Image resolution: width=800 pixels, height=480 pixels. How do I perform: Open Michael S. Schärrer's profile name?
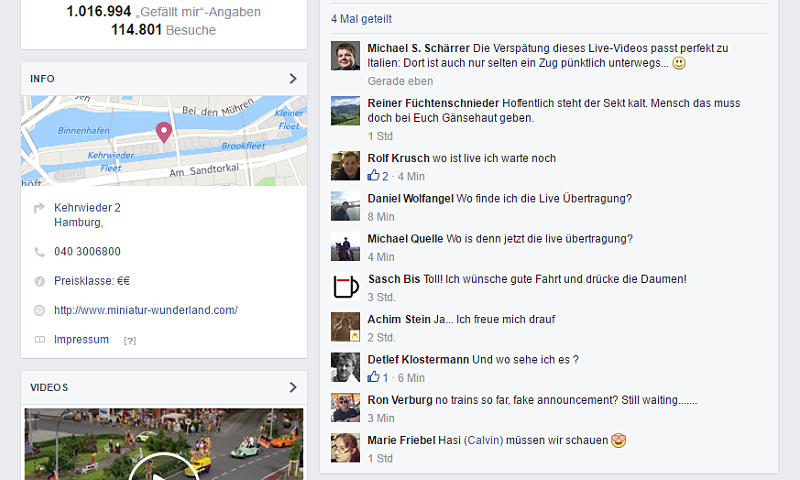click(x=418, y=48)
